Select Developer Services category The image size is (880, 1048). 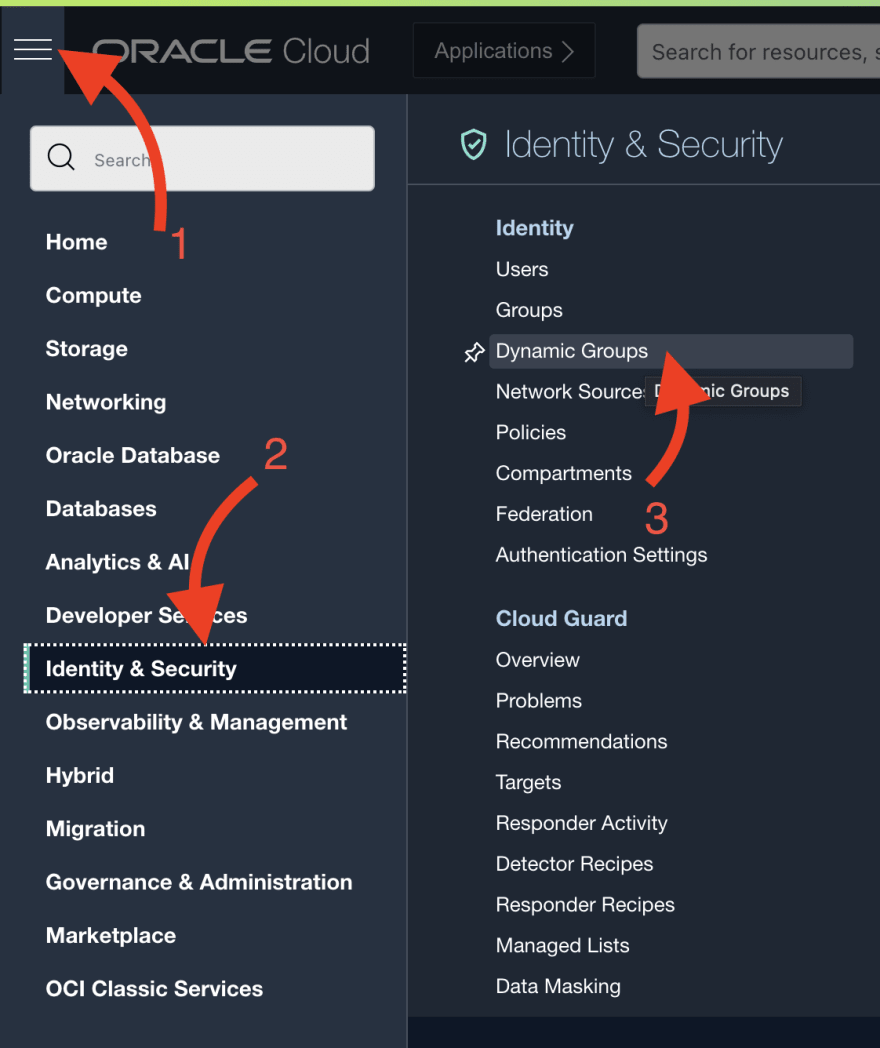click(146, 616)
